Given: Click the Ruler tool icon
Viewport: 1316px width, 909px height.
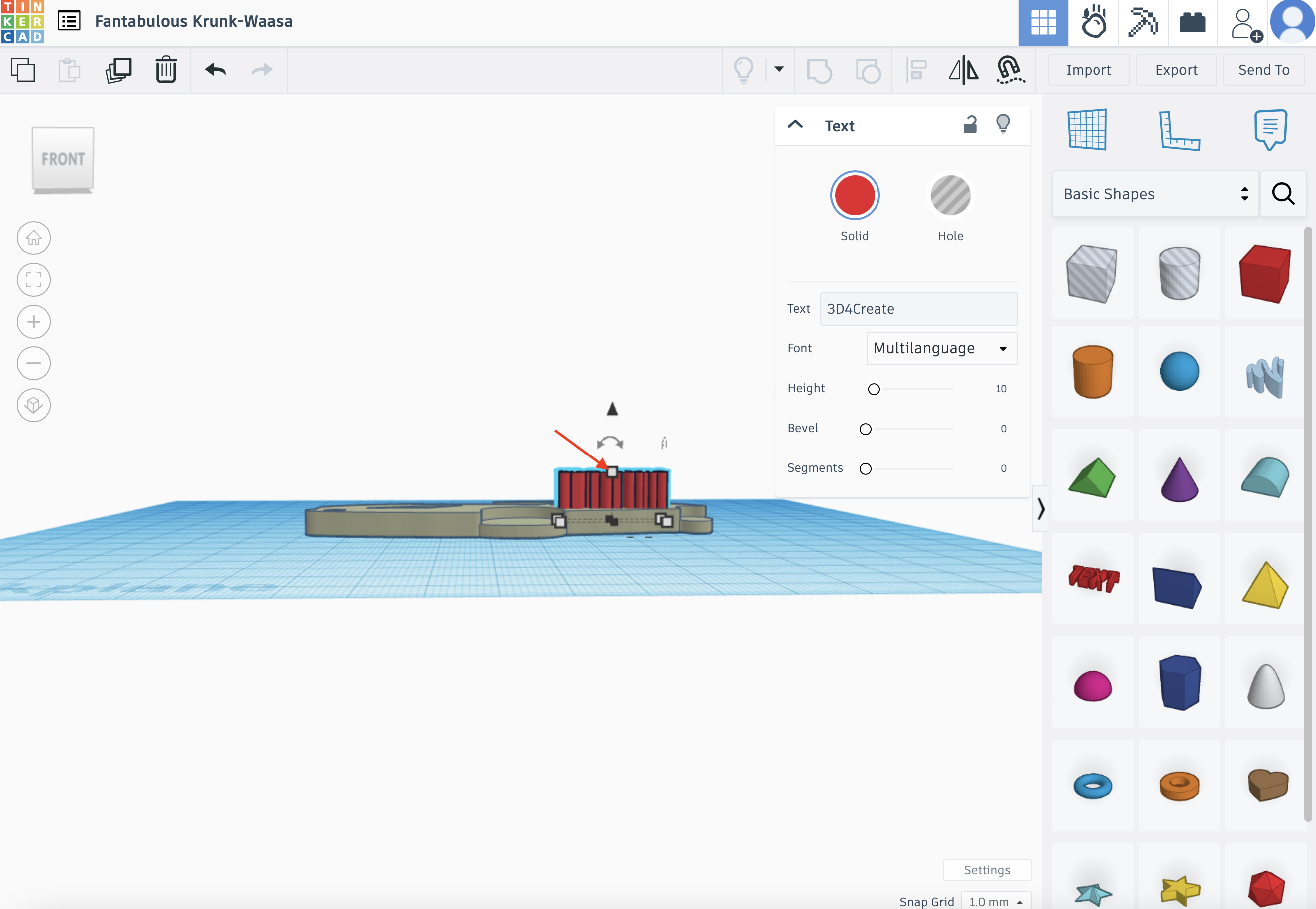Looking at the screenshot, I should [x=1179, y=130].
